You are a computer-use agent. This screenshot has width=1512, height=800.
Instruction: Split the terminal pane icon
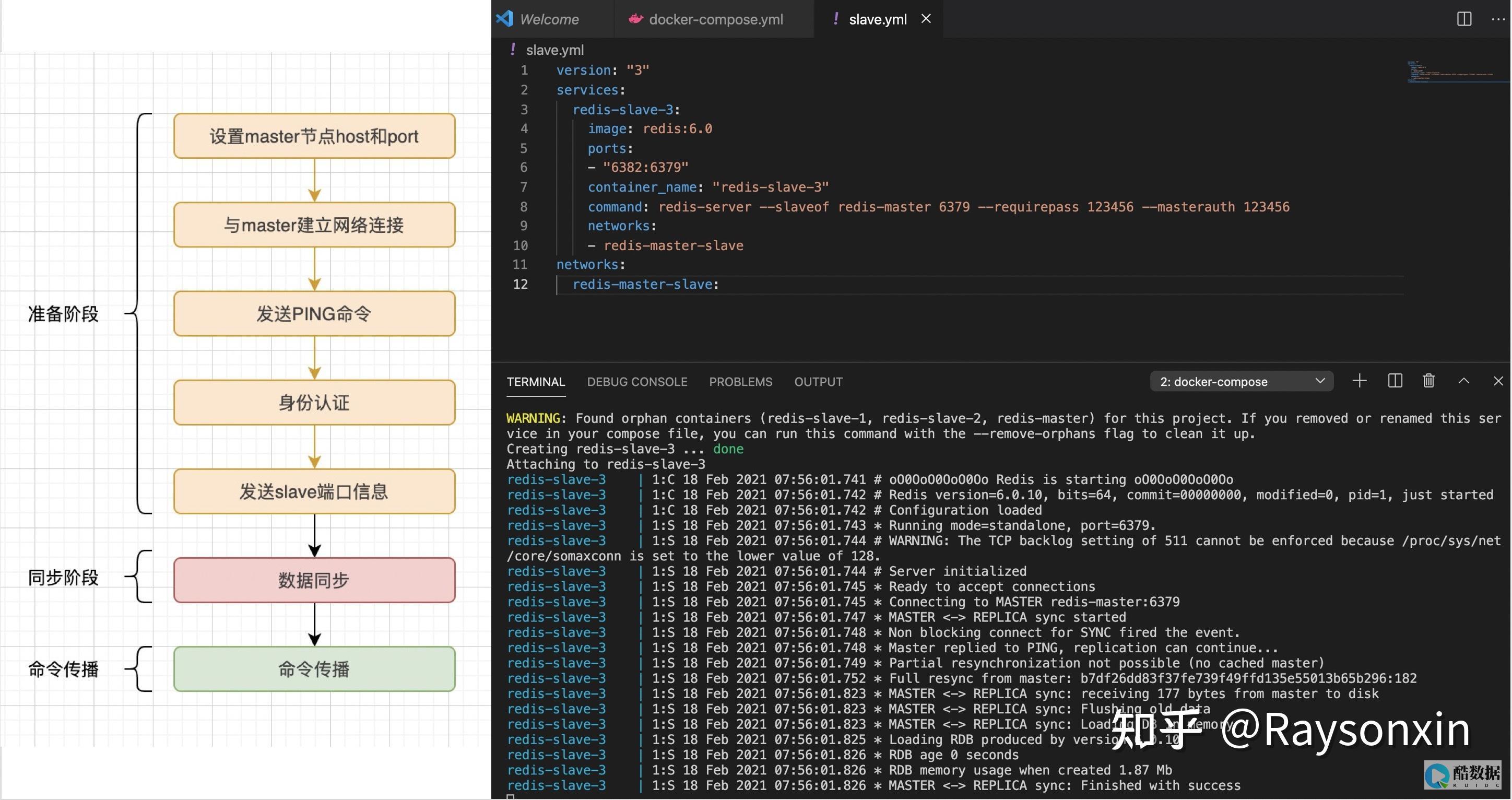click(x=1395, y=381)
